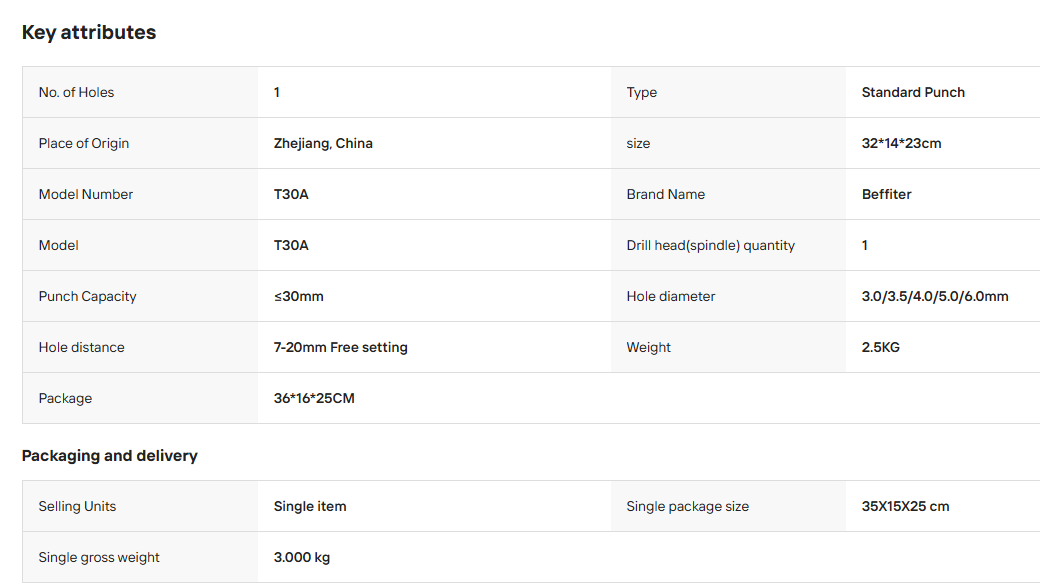
Task: Select the 'Standard Punch' value
Action: coord(913,92)
